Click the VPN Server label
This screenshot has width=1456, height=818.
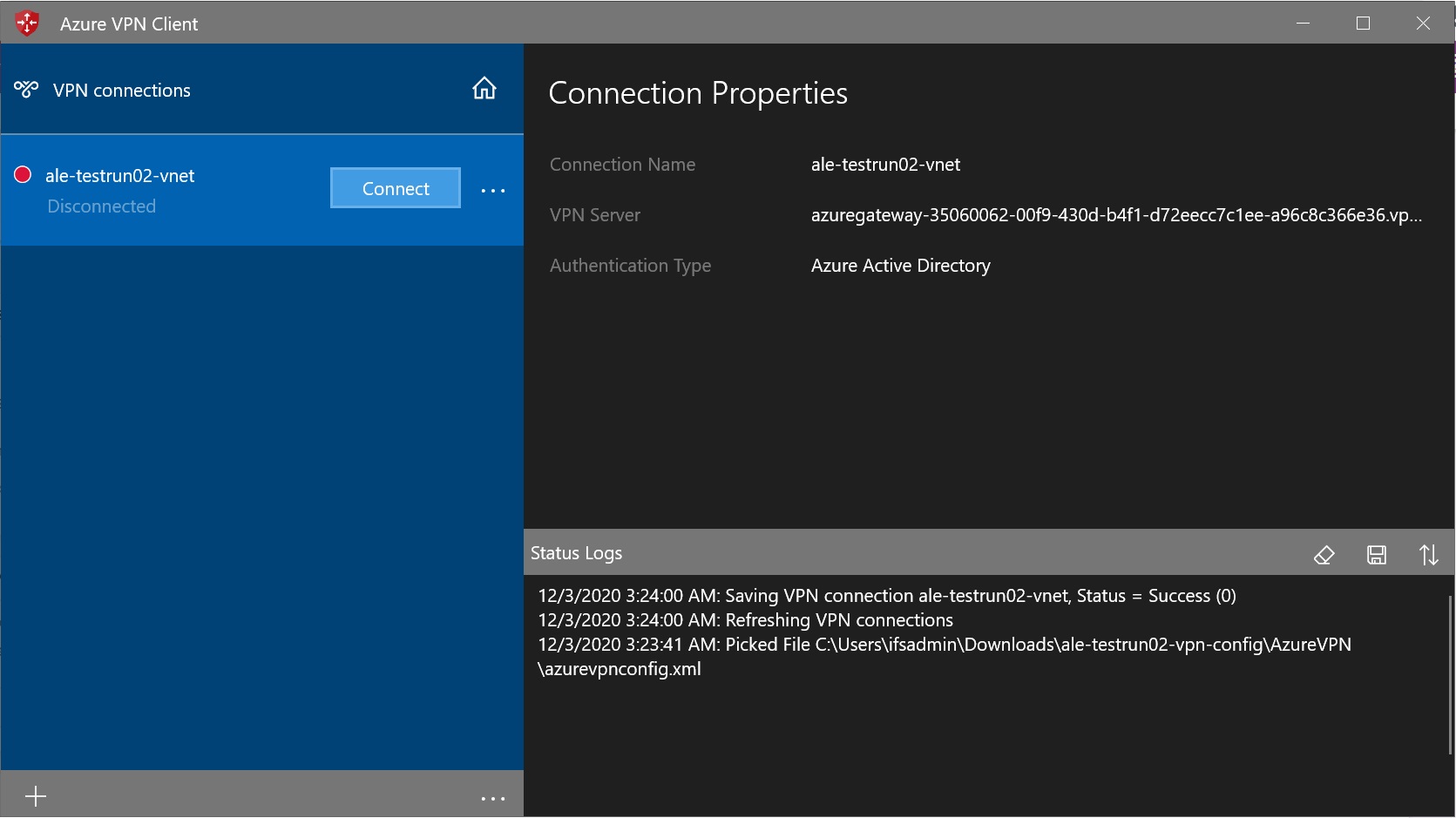tap(595, 215)
